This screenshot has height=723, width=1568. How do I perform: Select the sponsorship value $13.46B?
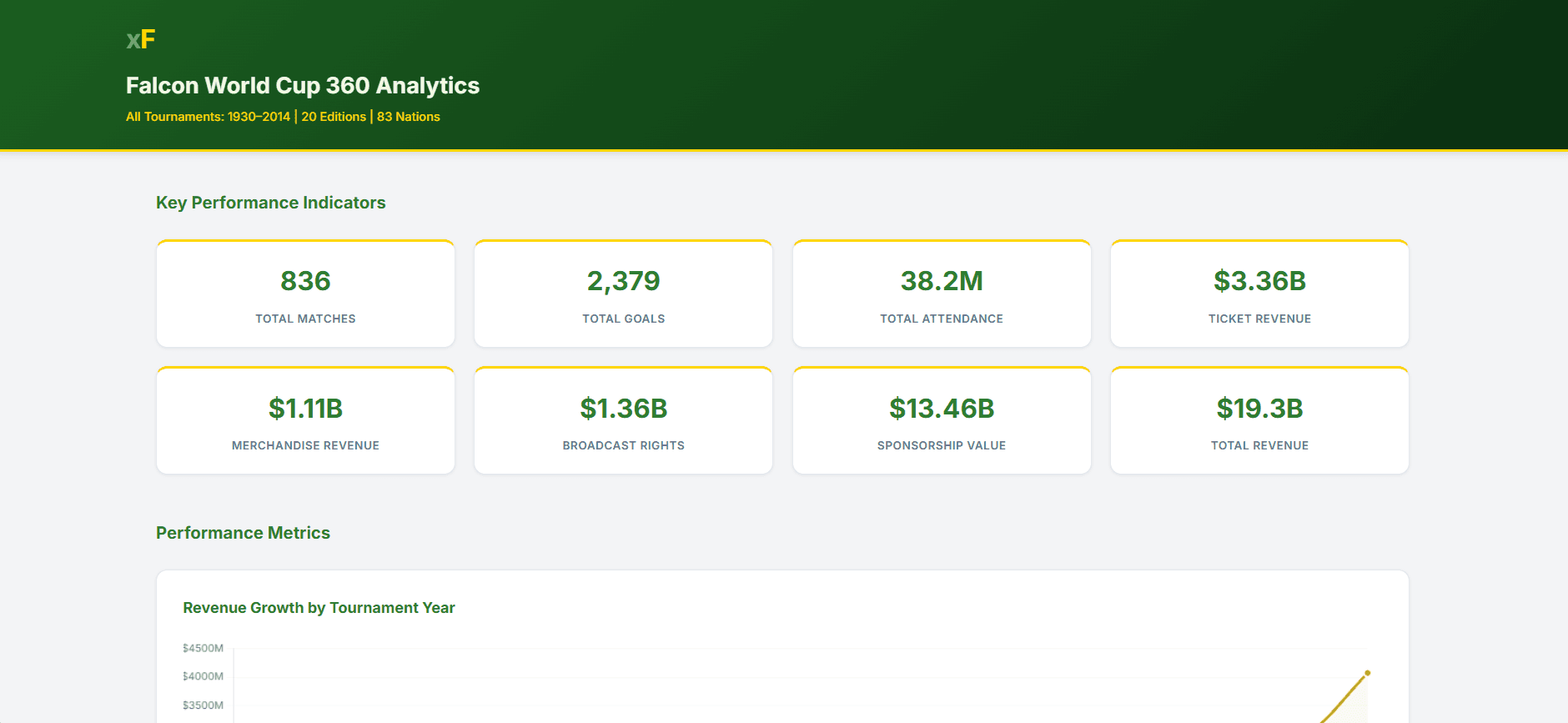tap(942, 409)
